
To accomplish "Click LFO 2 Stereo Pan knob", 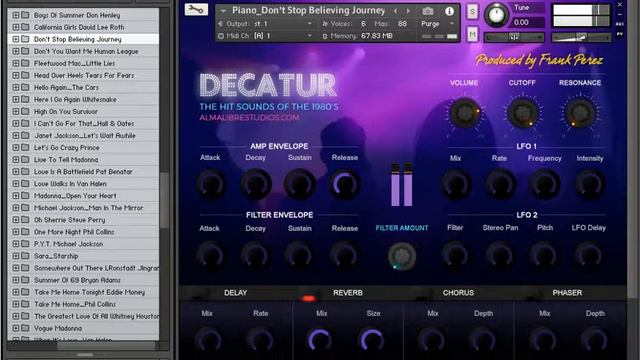I will pos(500,256).
